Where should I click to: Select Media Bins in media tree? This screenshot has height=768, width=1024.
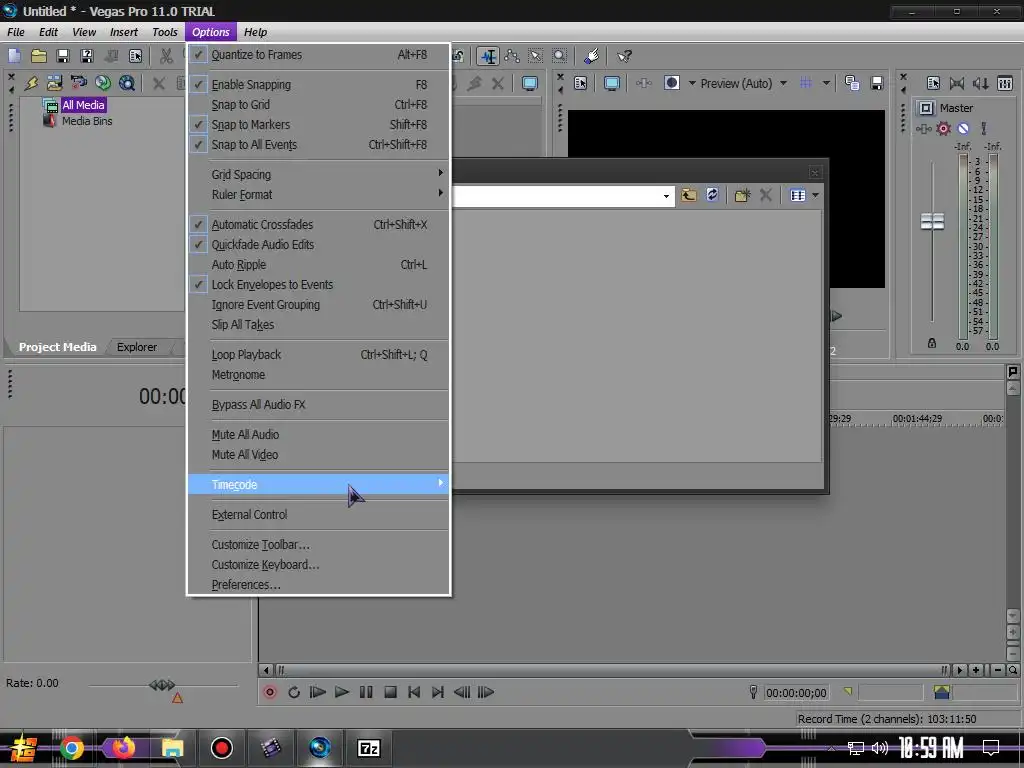87,121
